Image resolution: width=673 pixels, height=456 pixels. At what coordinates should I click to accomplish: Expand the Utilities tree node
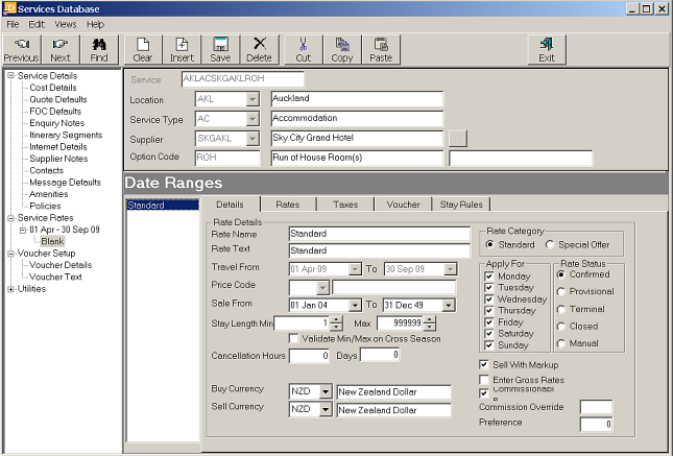11,289
